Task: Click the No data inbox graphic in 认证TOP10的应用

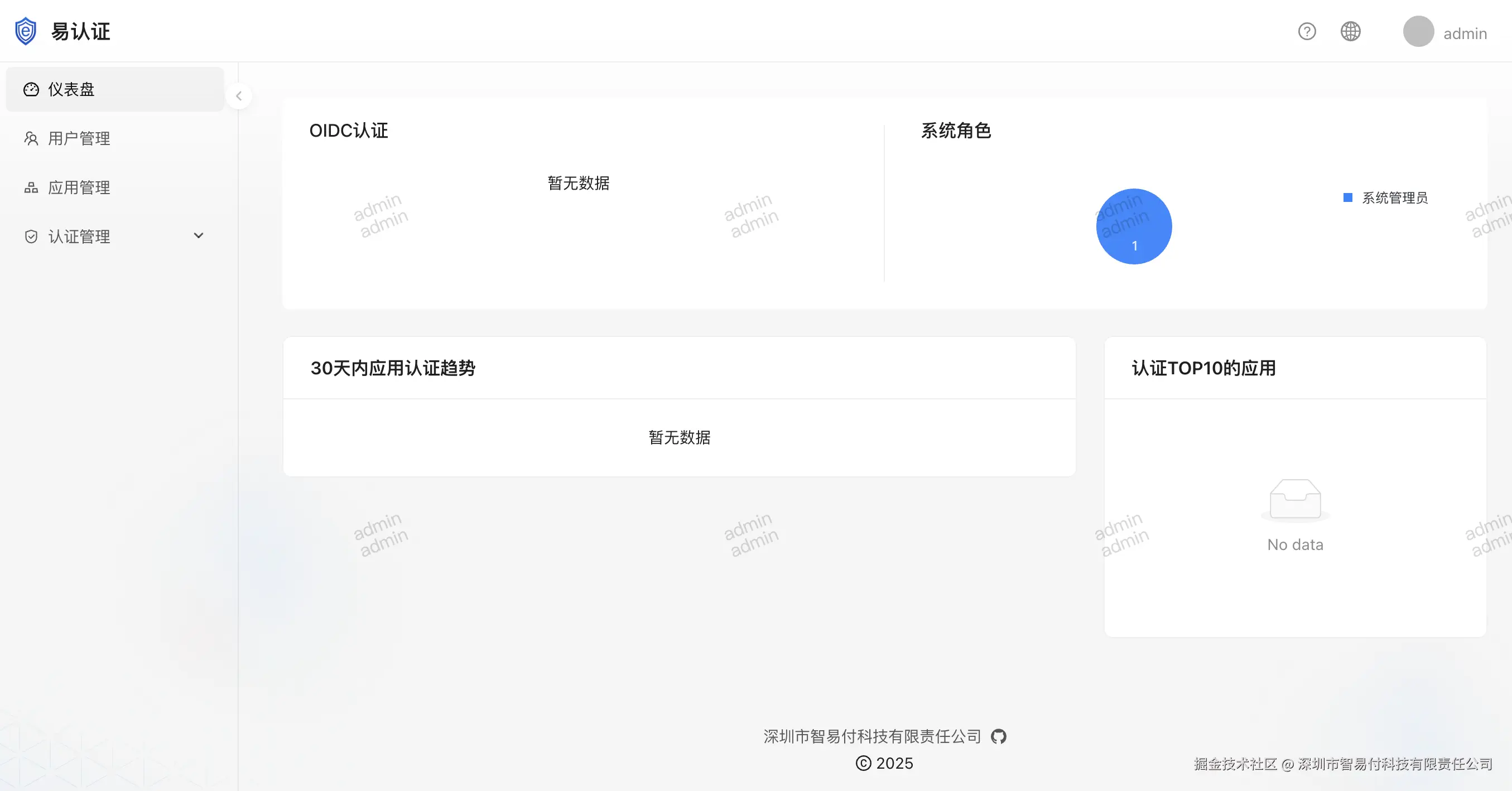Action: coord(1295,499)
